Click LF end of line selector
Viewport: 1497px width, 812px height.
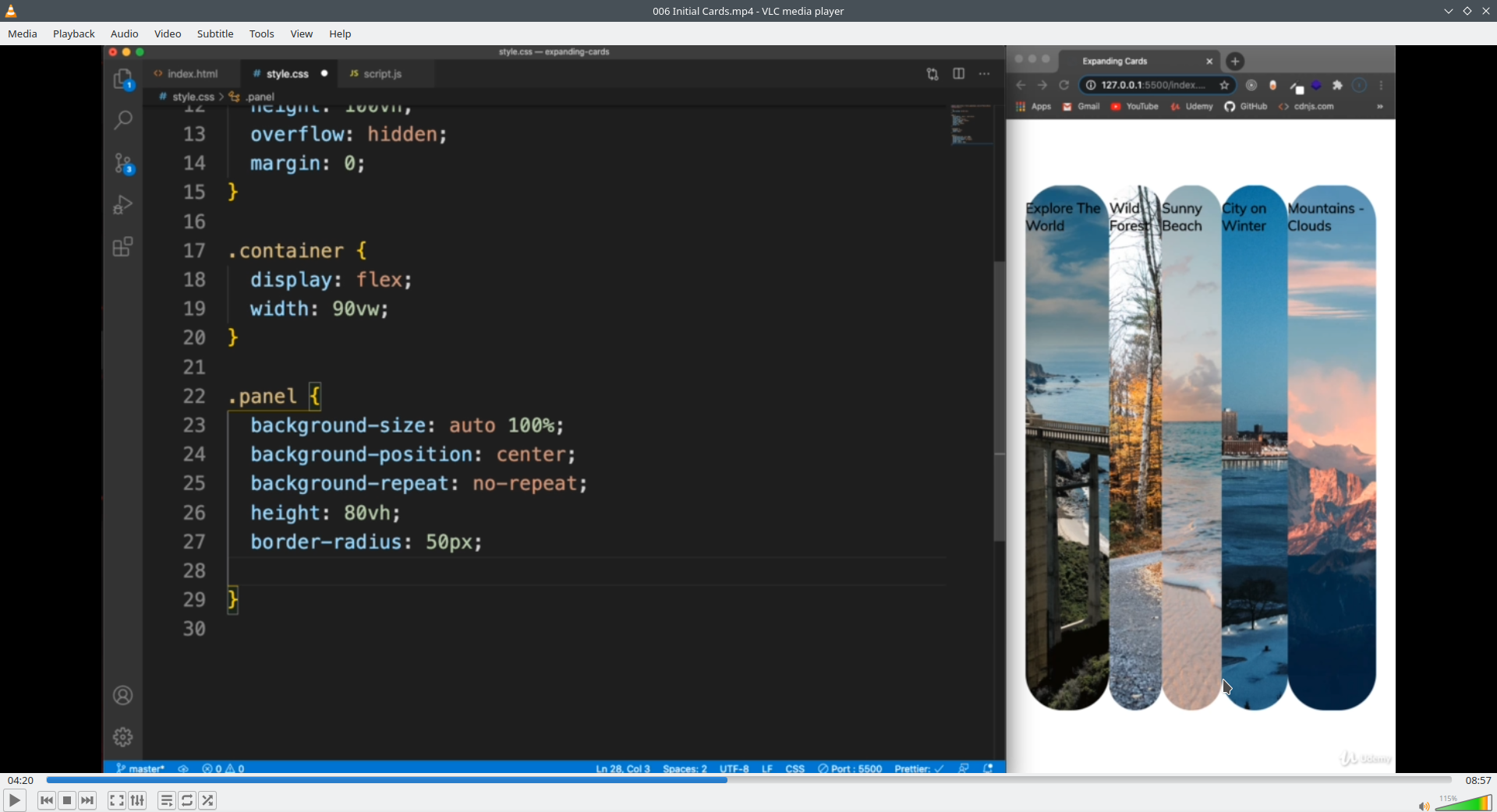(x=767, y=768)
